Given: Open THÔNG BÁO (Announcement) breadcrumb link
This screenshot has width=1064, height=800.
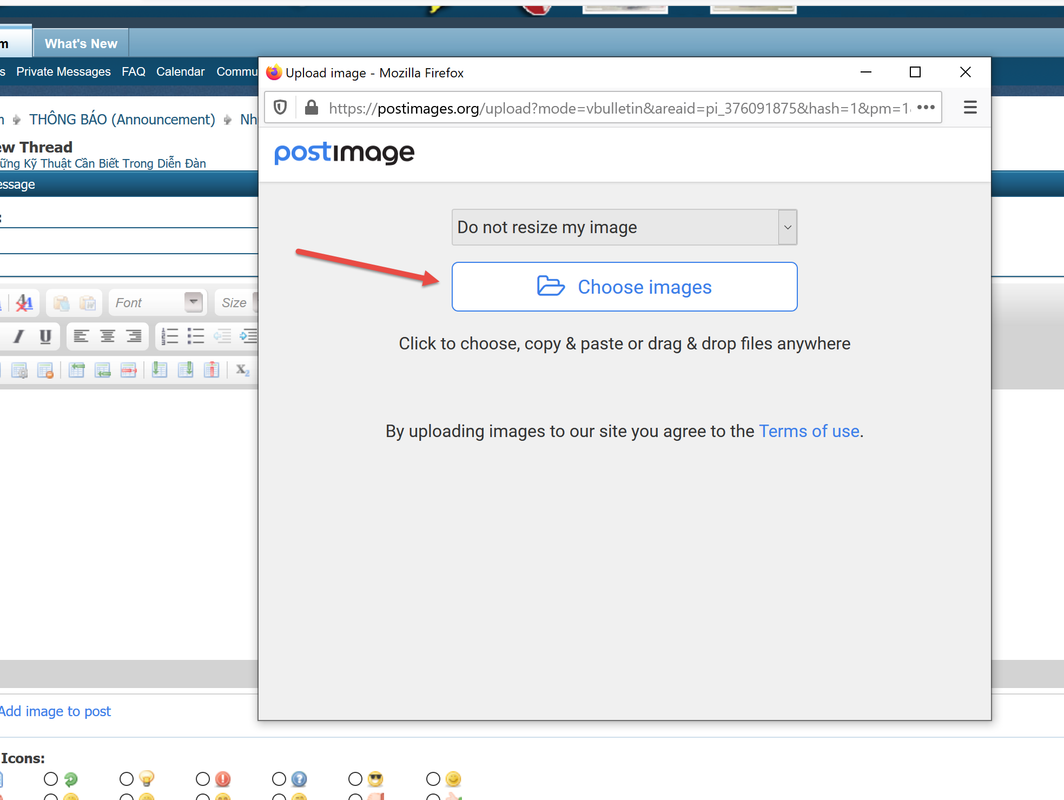Looking at the screenshot, I should coord(122,119).
